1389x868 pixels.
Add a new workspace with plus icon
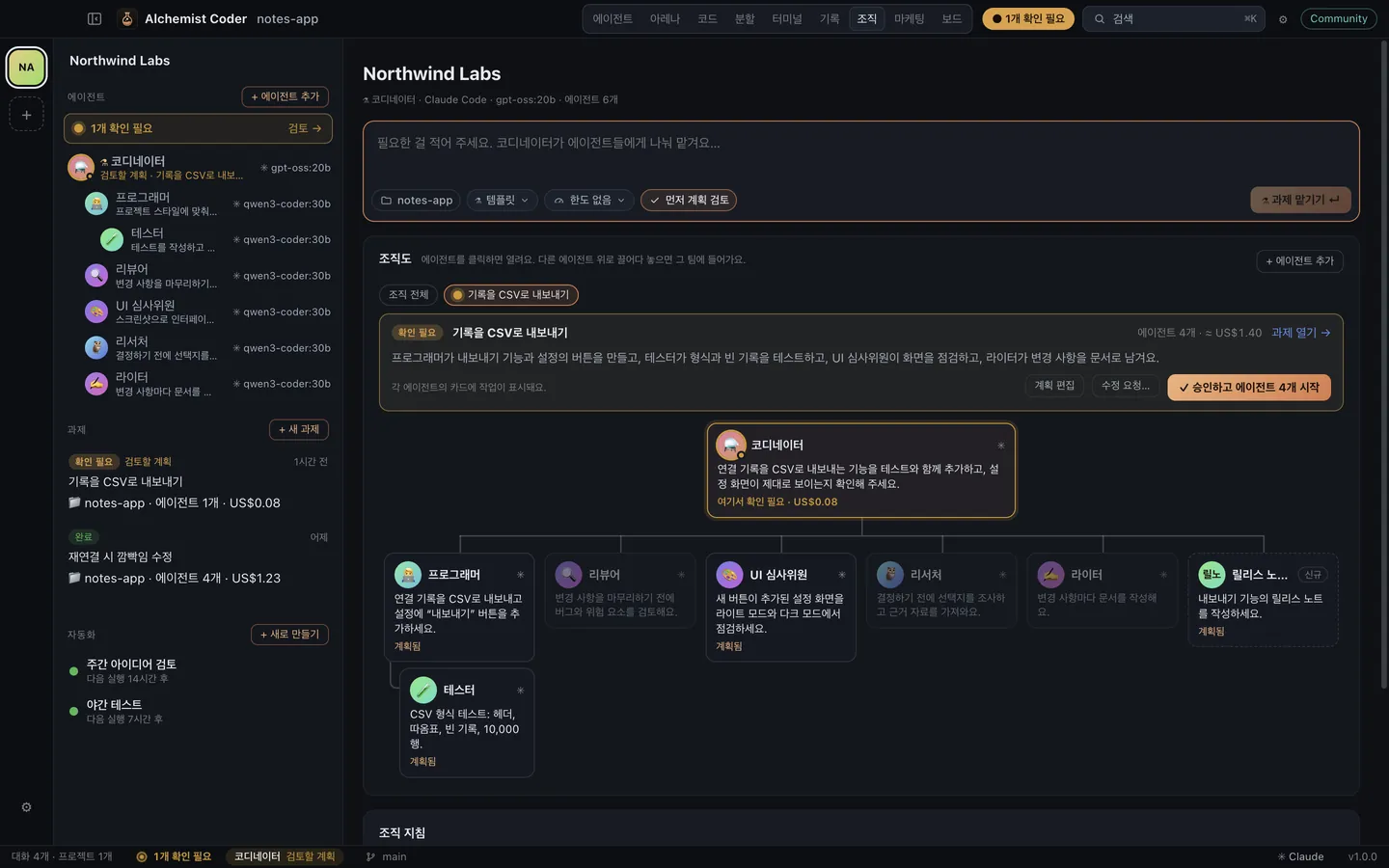26,115
